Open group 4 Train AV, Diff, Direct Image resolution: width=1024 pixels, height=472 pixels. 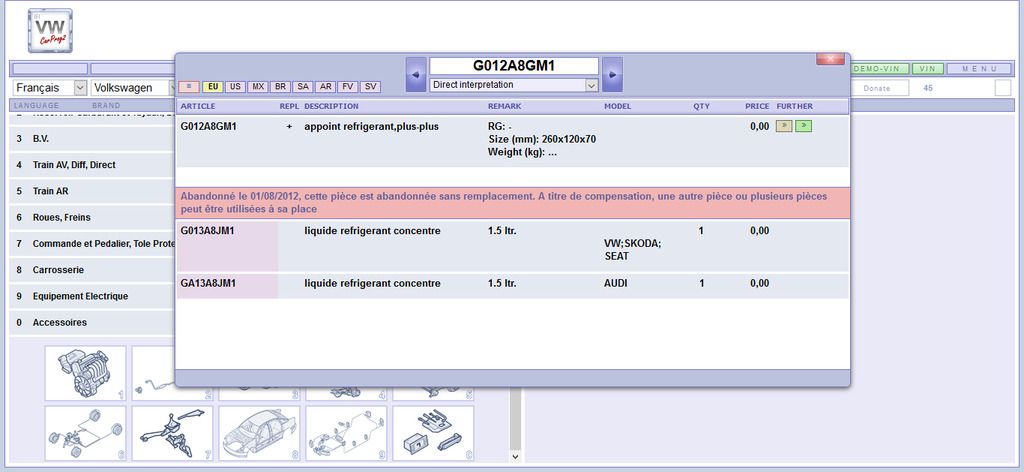[93, 165]
